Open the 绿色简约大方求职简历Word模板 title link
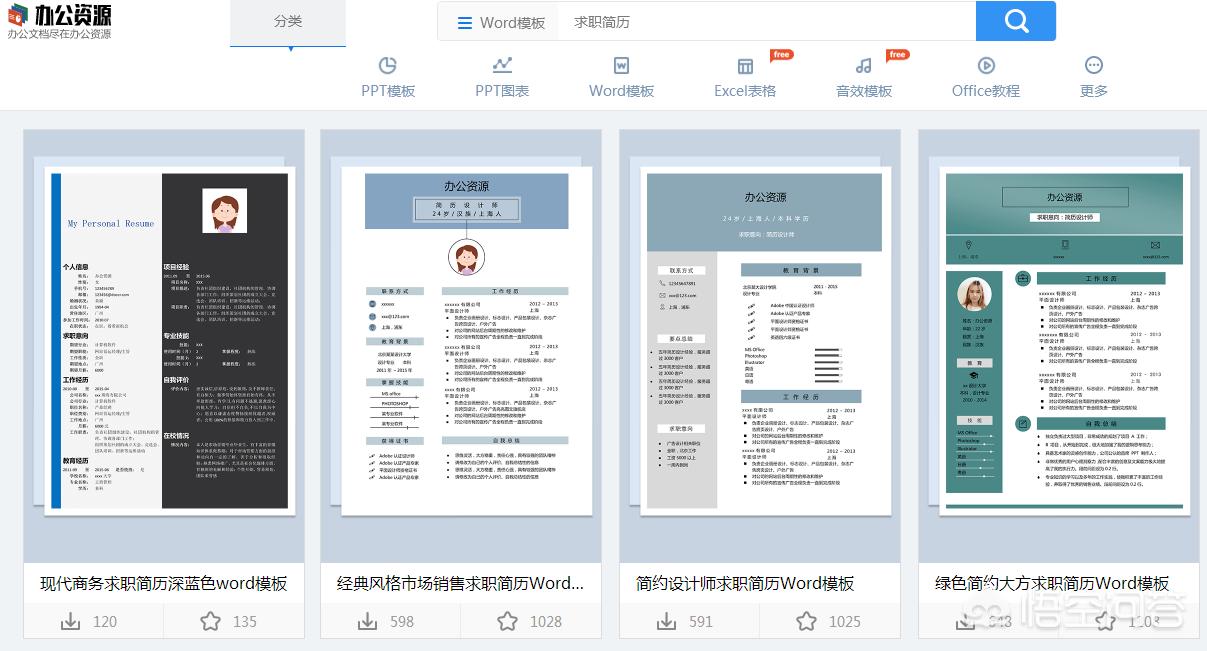Screen dimensions: 1207x651 point(1052,583)
